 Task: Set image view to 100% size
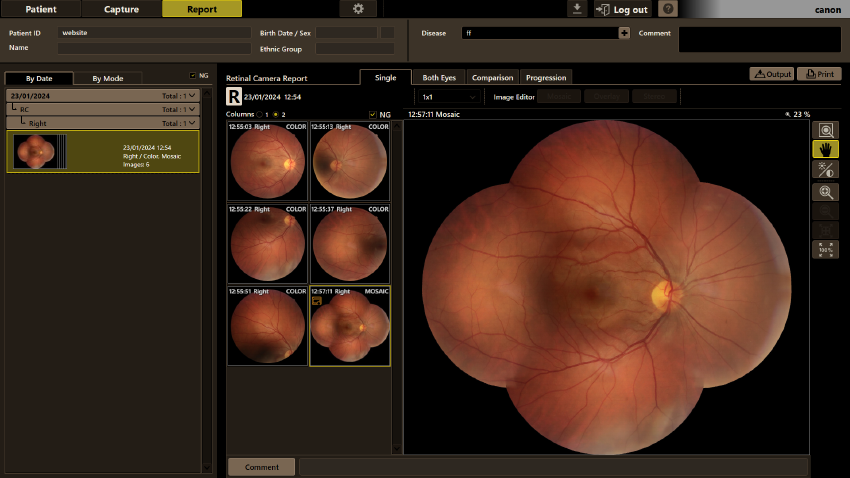pyautogui.click(x=825, y=249)
